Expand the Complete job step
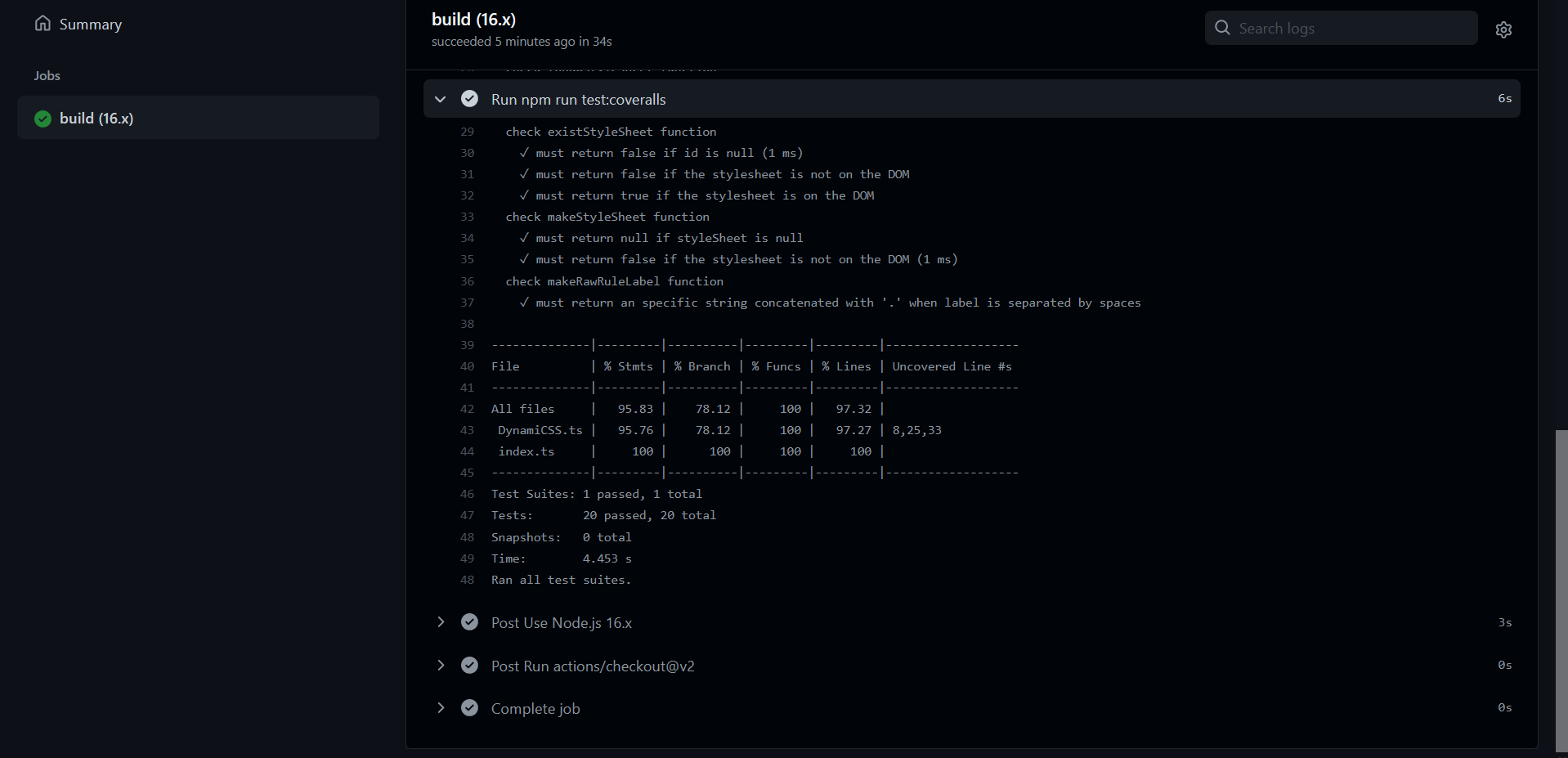This screenshot has width=1568, height=758. [441, 708]
